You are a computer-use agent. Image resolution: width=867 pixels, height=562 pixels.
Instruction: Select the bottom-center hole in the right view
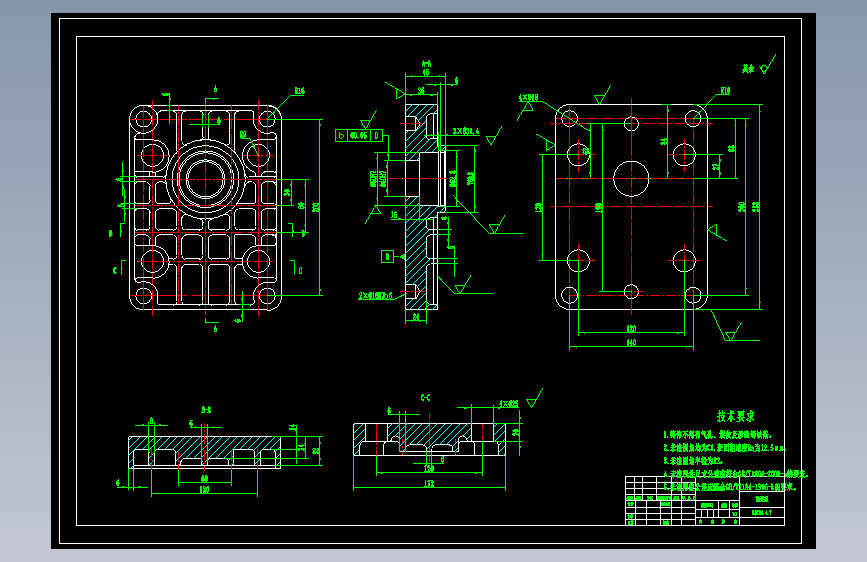point(631,292)
